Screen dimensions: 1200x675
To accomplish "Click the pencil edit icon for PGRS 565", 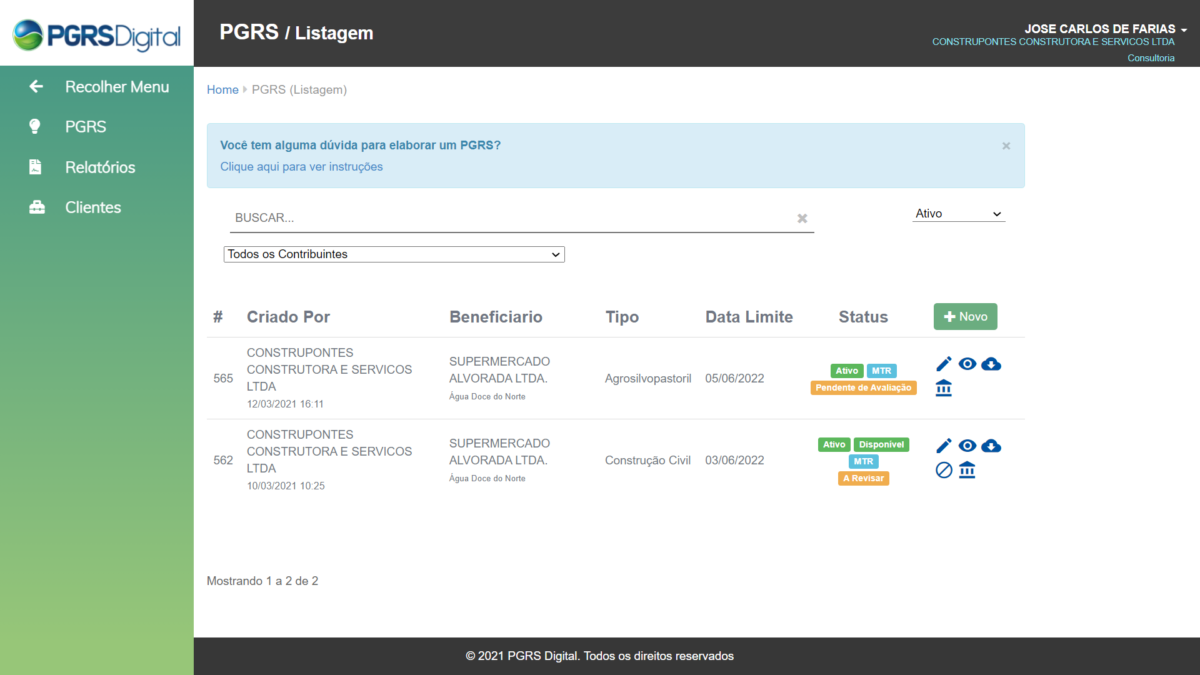I will 944,364.
